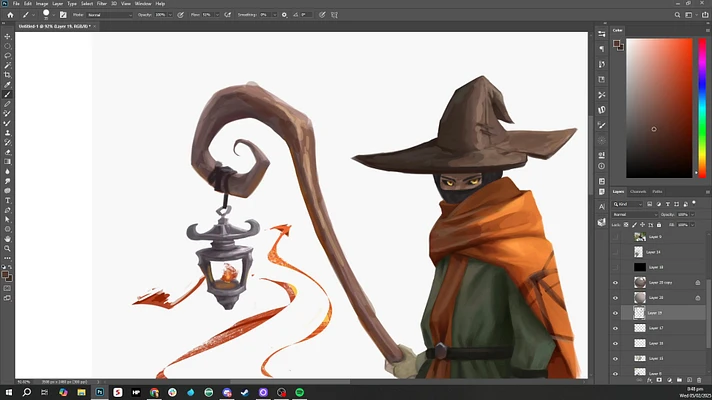Viewport: 712px width, 400px height.
Task: Select the Zoom tool
Action: pyautogui.click(x=7, y=248)
